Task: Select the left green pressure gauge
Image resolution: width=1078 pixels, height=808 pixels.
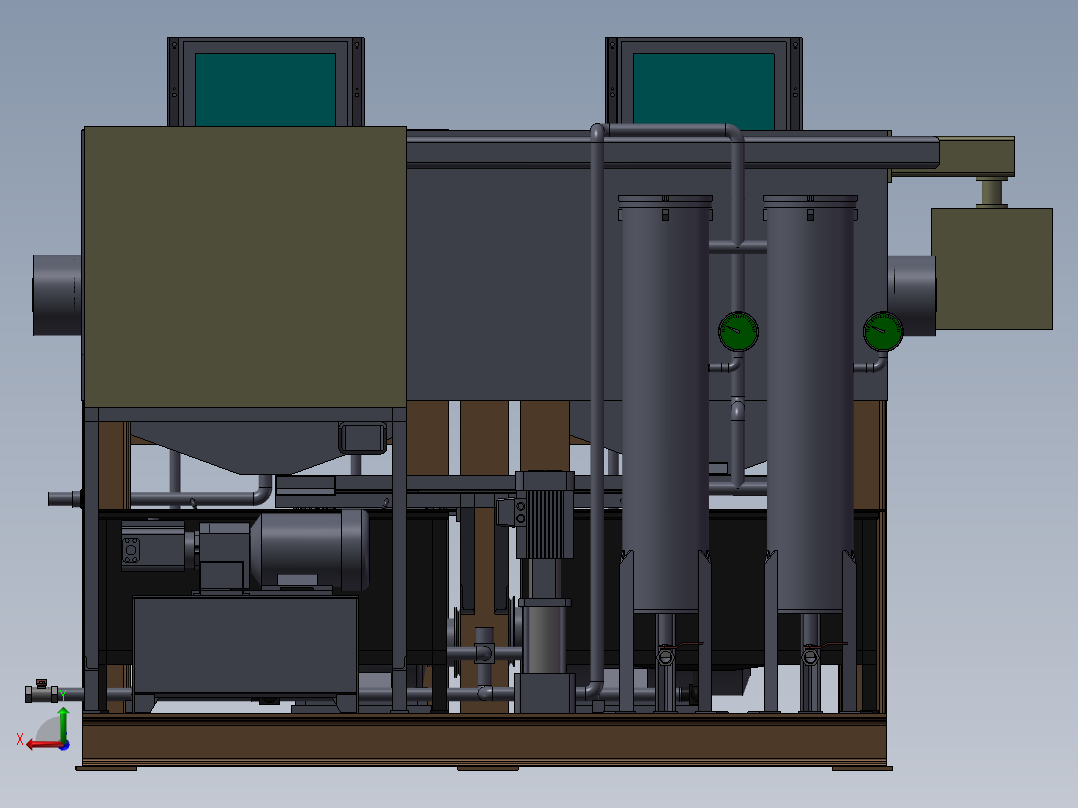Action: click(x=738, y=331)
